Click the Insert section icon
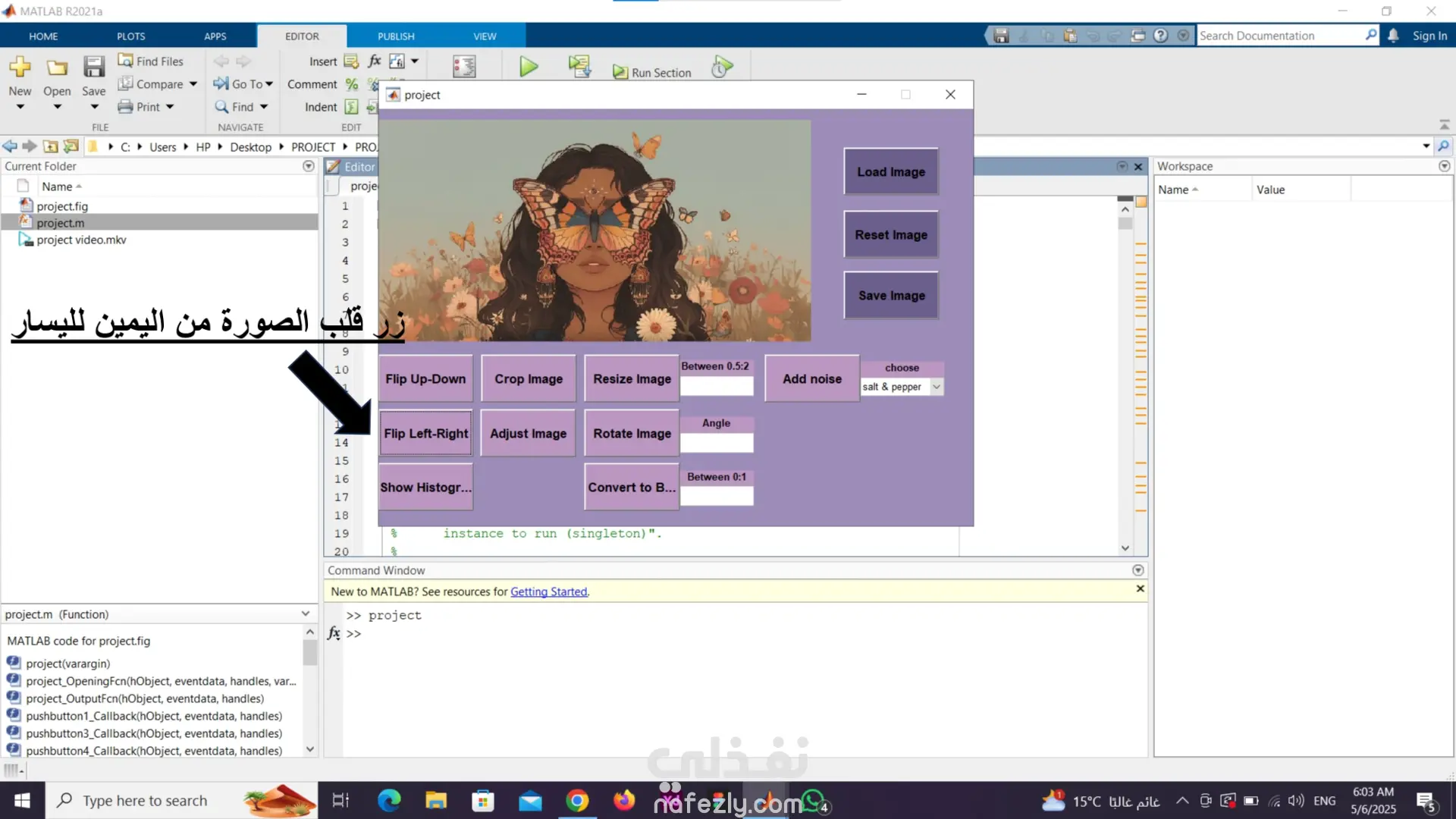This screenshot has height=819, width=1456. 351,61
